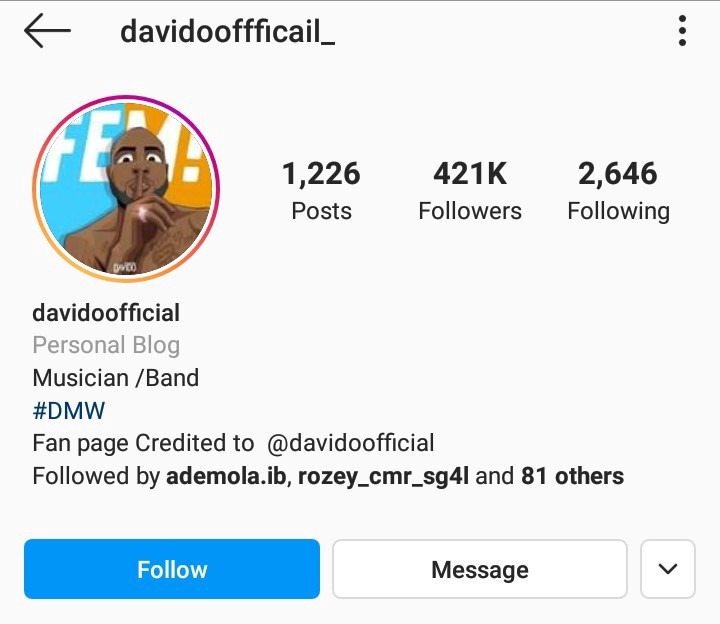Open the 1,226 Posts count
Image resolution: width=720 pixels, height=624 pixels.
tap(321, 191)
